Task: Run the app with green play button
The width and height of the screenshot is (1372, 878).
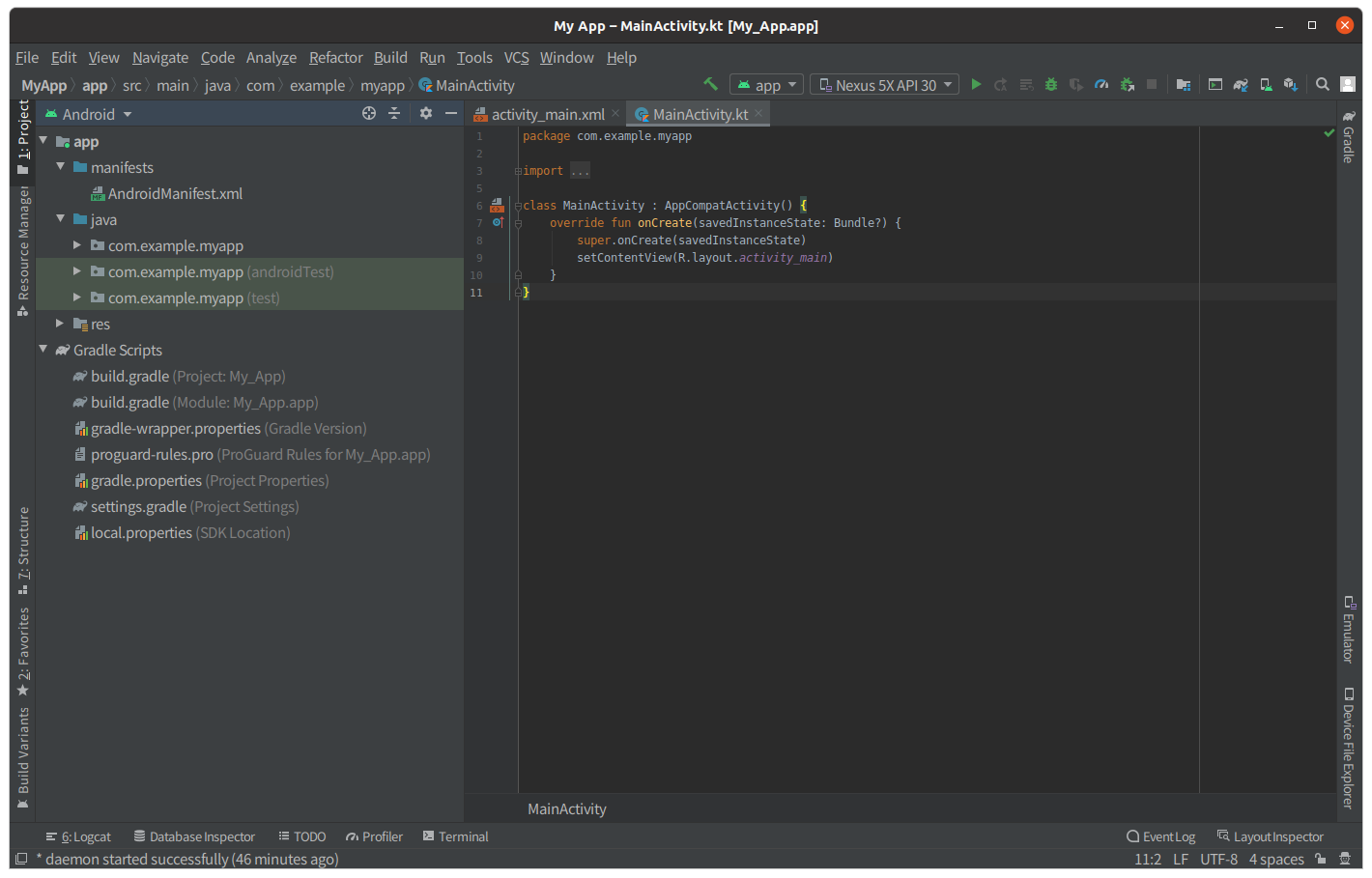Action: coord(976,85)
